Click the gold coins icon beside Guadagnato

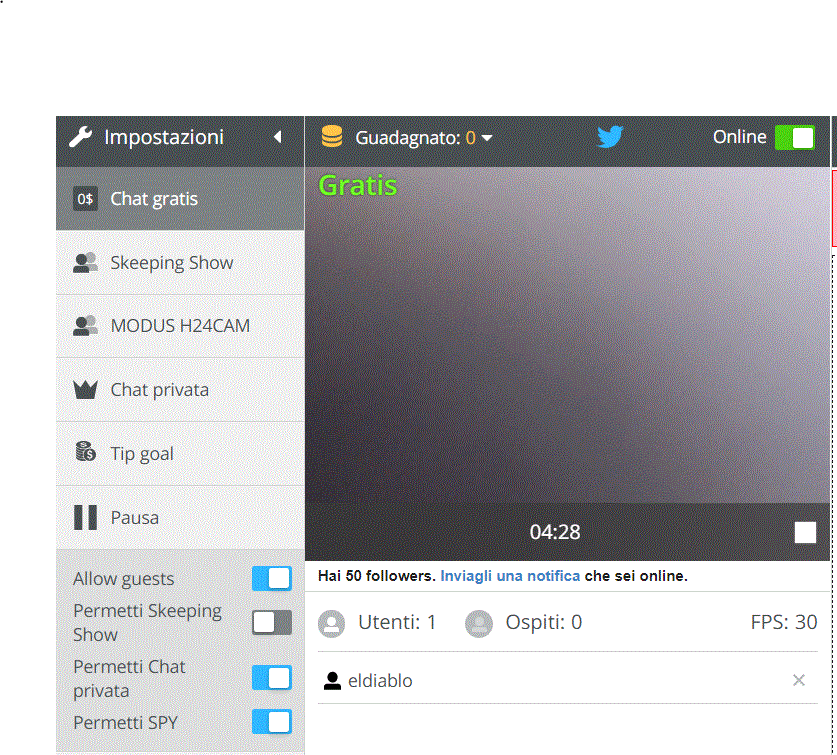pos(332,136)
